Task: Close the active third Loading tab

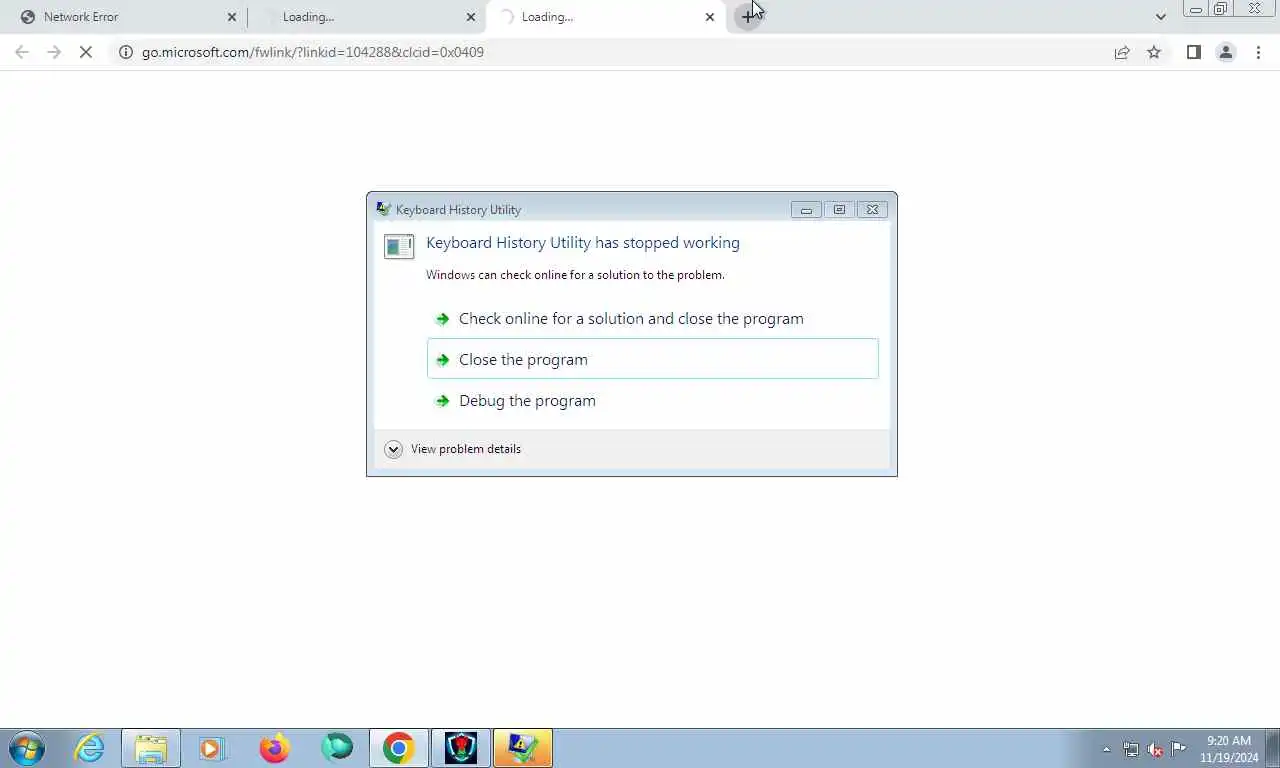Action: [x=710, y=17]
